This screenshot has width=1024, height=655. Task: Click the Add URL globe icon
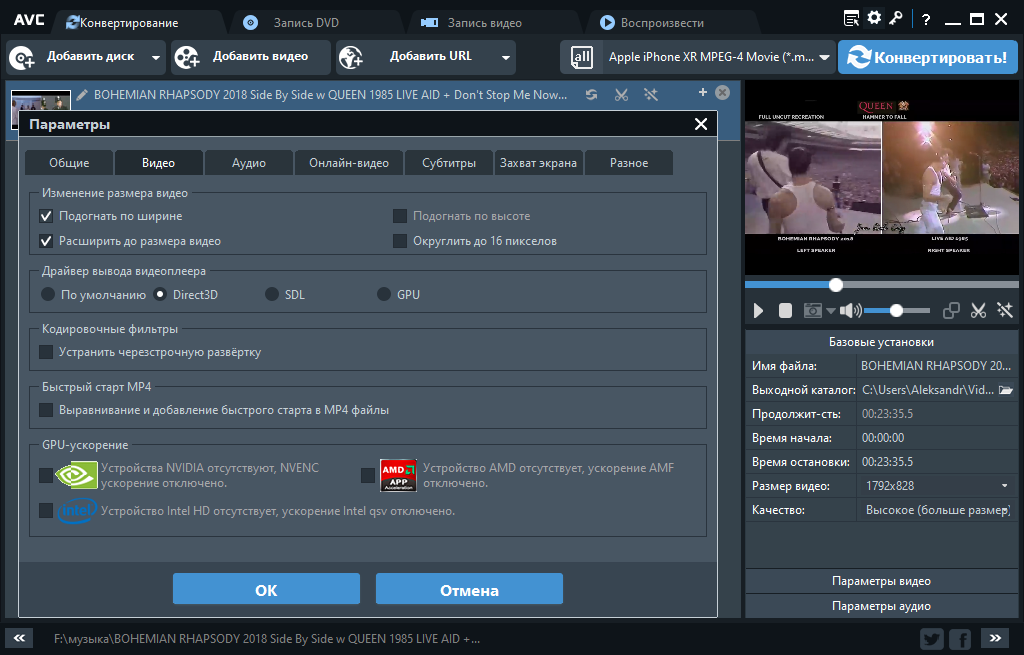[351, 57]
